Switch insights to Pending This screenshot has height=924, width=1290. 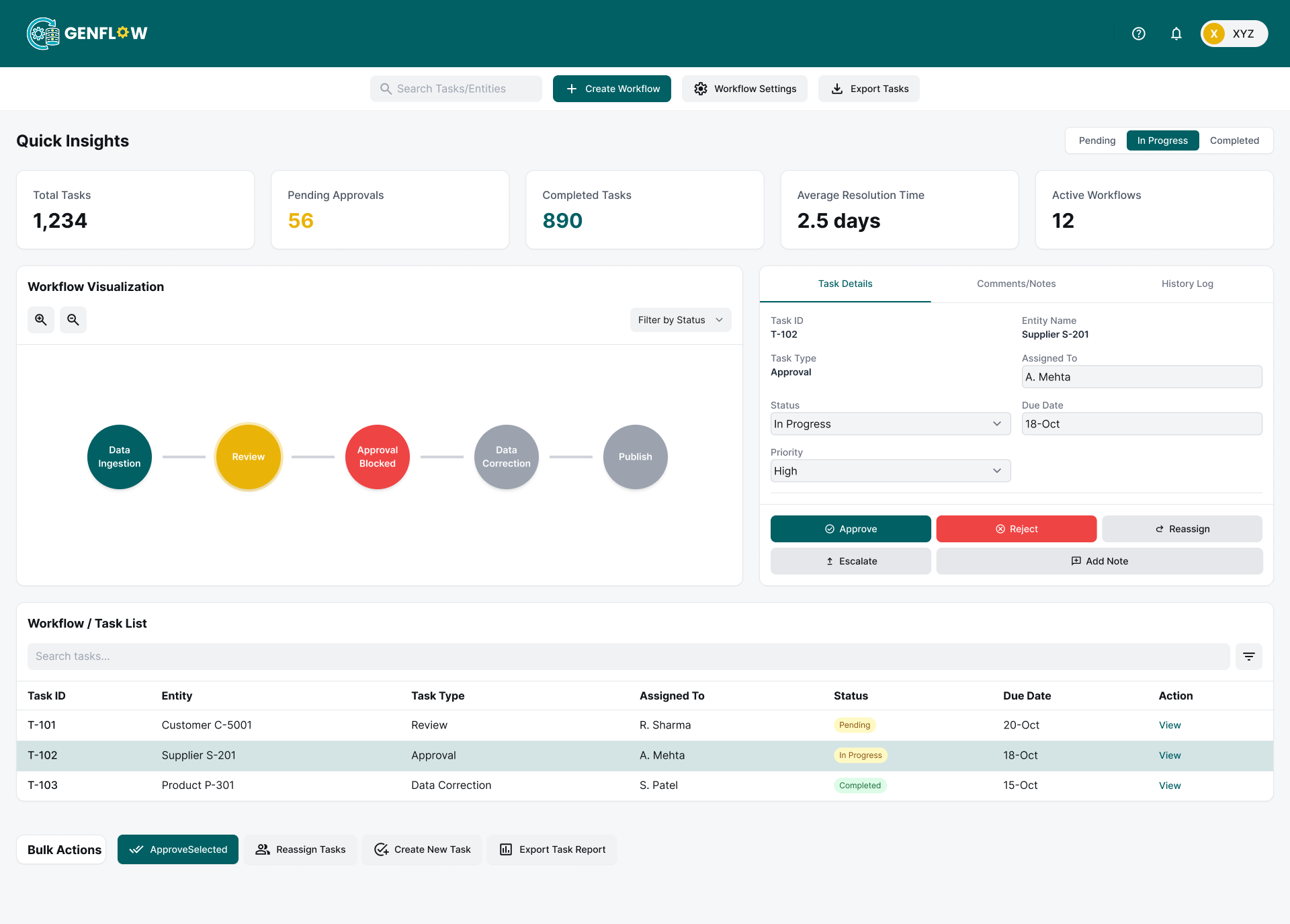point(1097,140)
